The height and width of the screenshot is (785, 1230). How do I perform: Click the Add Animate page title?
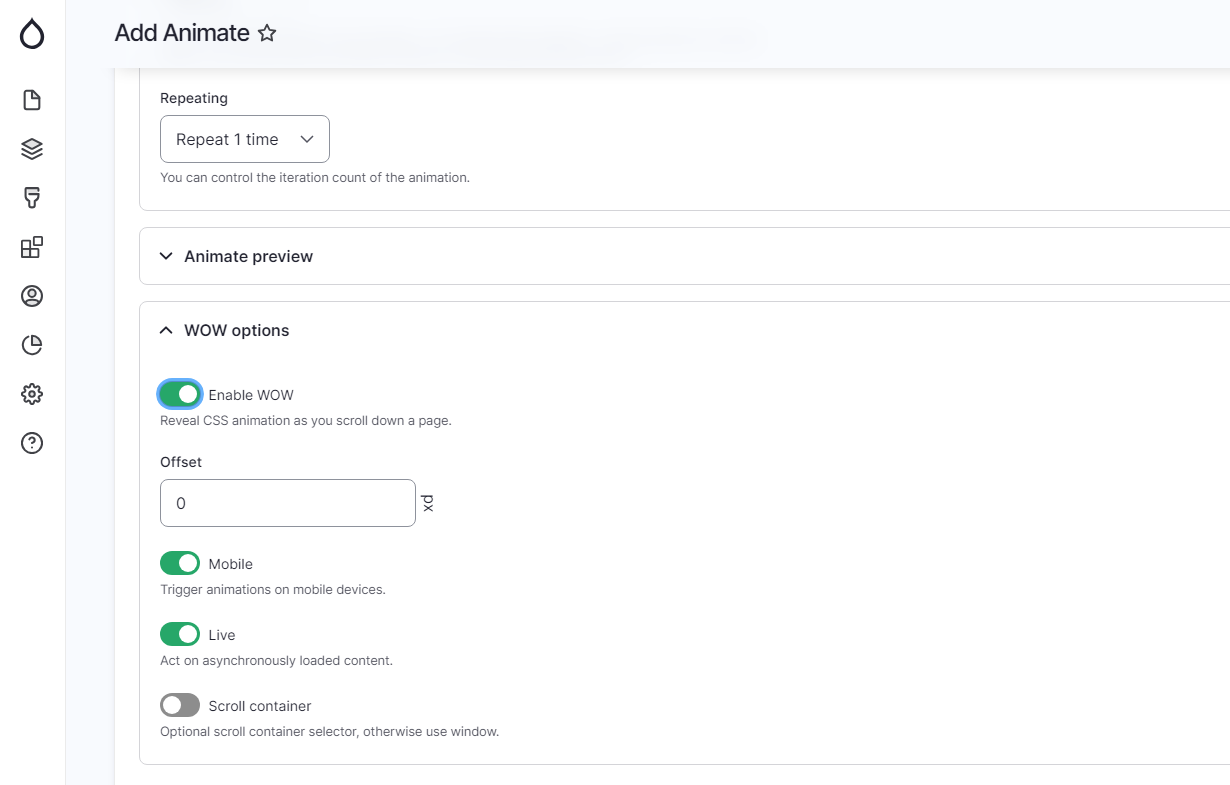[x=182, y=33]
